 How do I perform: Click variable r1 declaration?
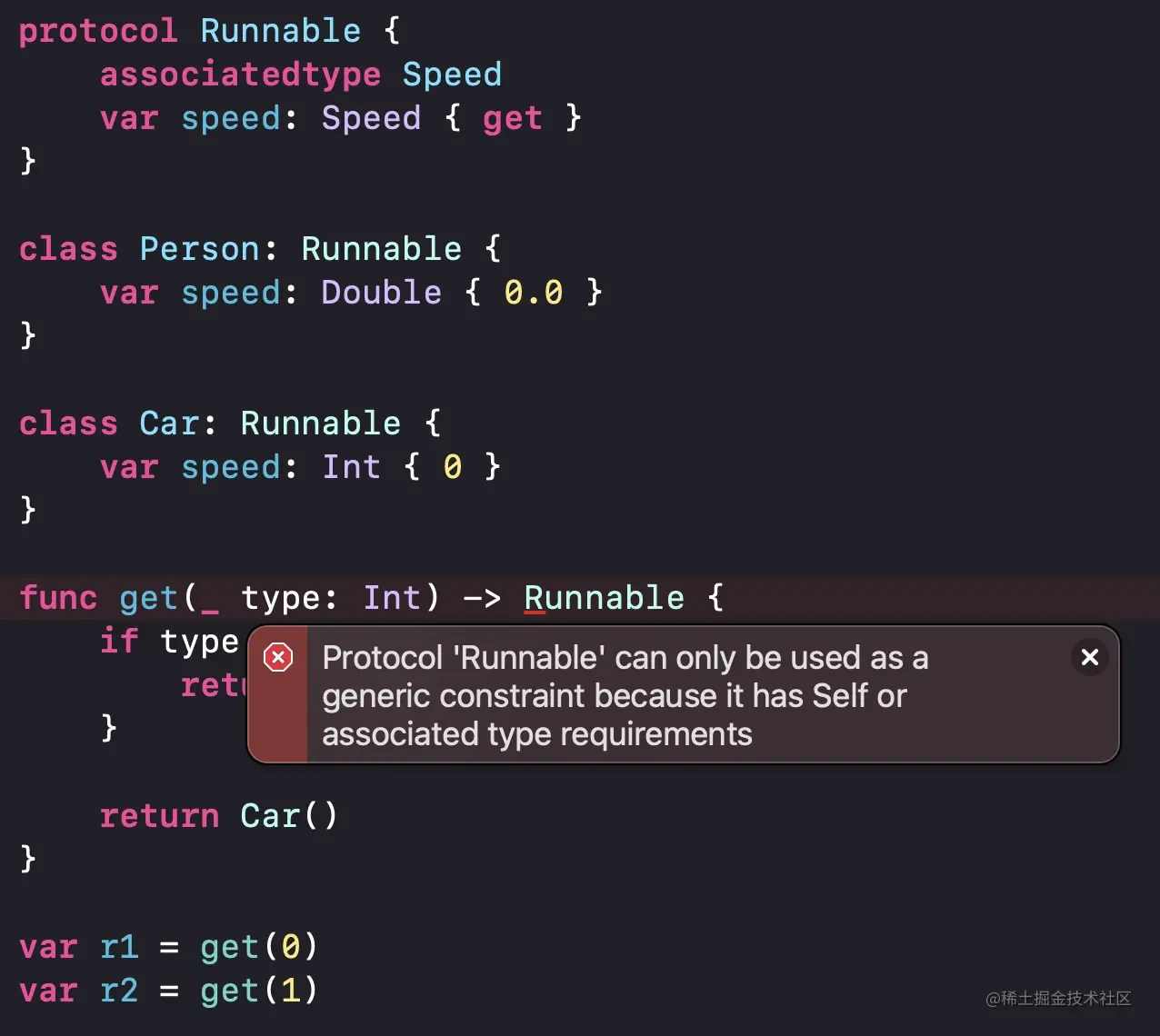point(119,947)
